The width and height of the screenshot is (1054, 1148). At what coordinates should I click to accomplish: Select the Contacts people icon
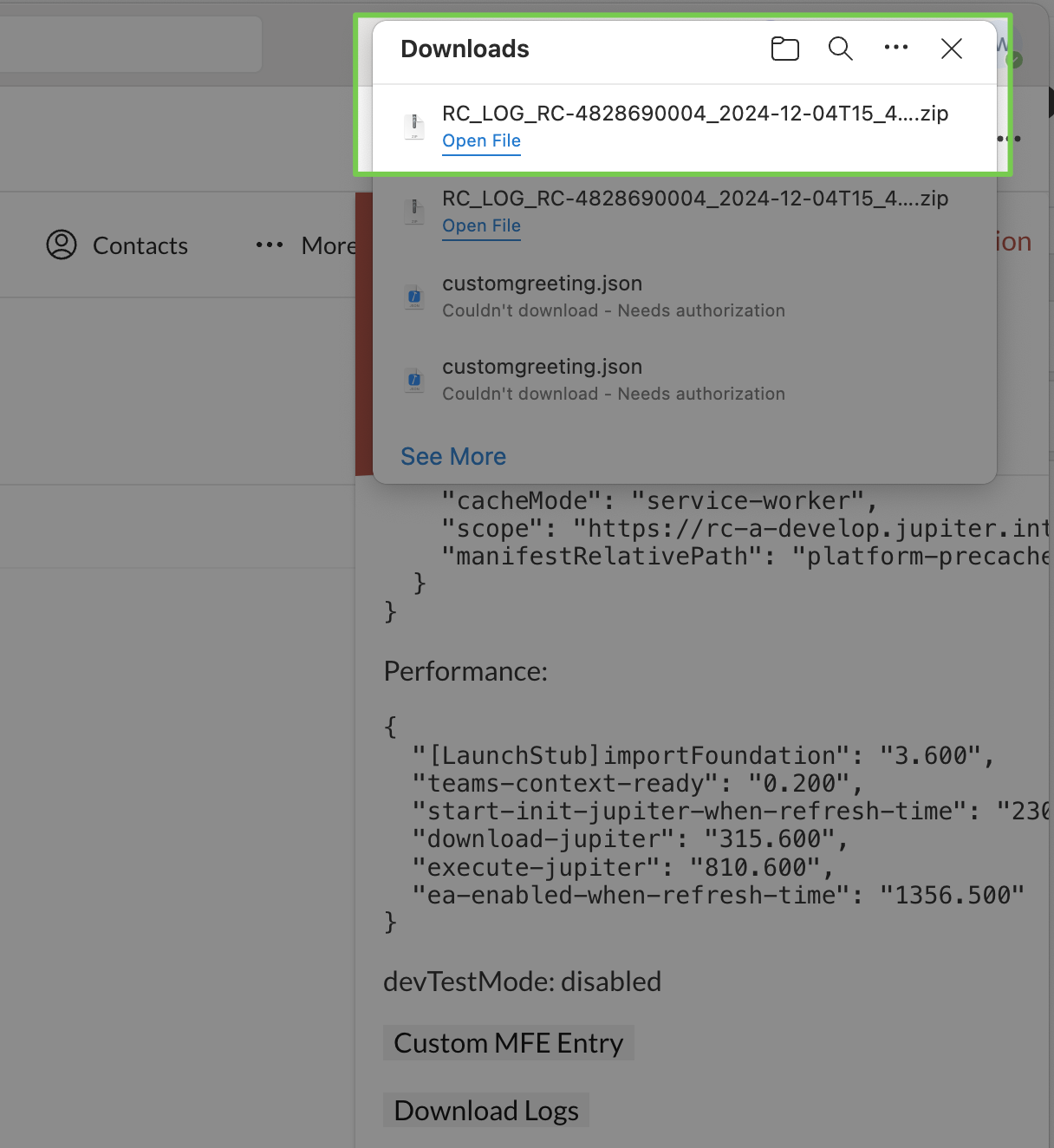coord(60,245)
